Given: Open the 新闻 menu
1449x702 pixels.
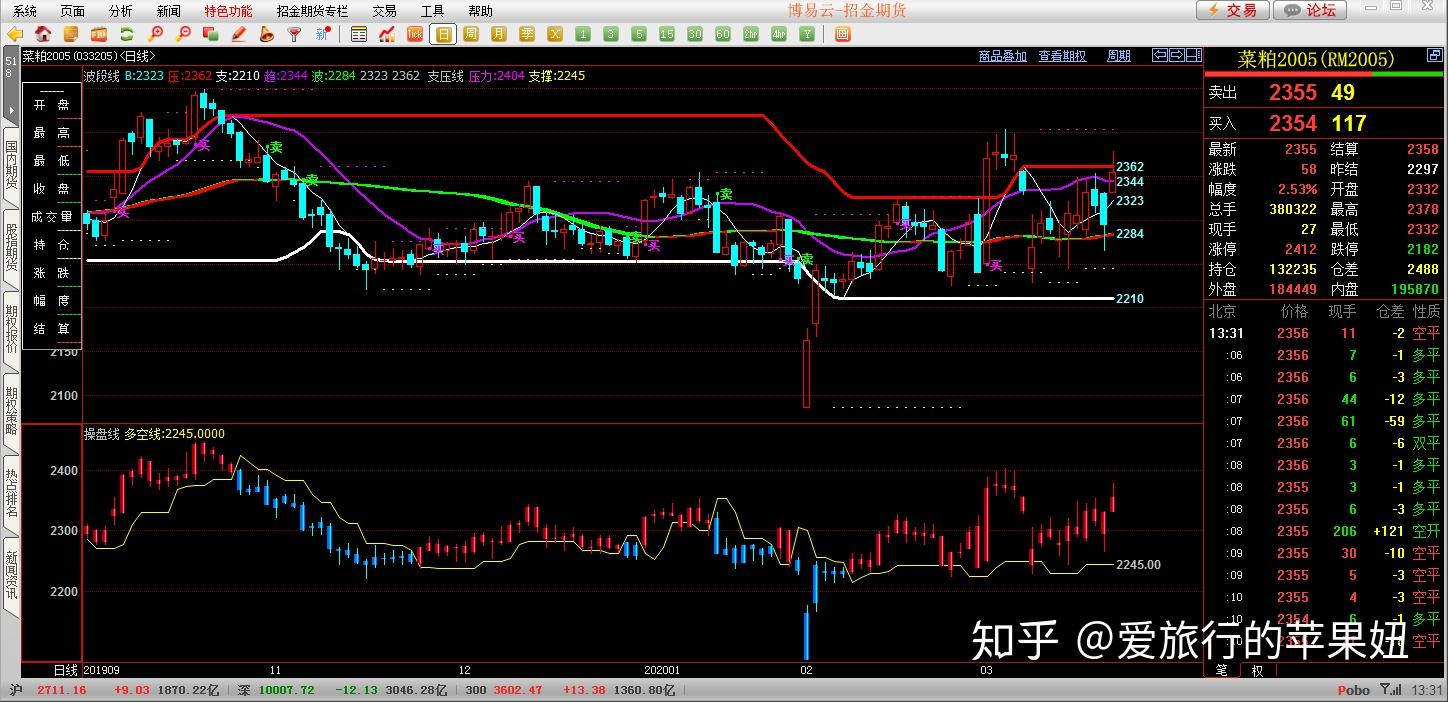Looking at the screenshot, I should [x=169, y=11].
